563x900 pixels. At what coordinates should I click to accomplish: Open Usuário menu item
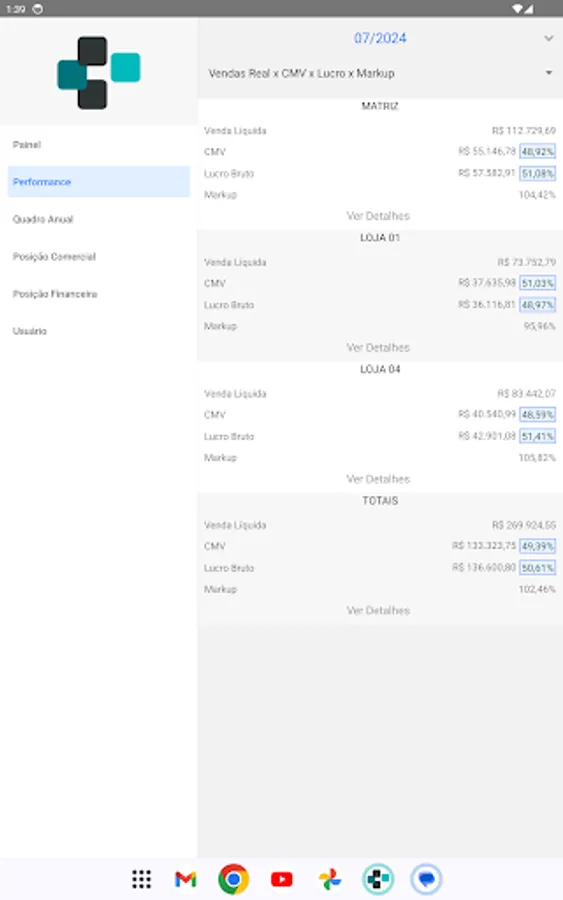[x=30, y=331]
